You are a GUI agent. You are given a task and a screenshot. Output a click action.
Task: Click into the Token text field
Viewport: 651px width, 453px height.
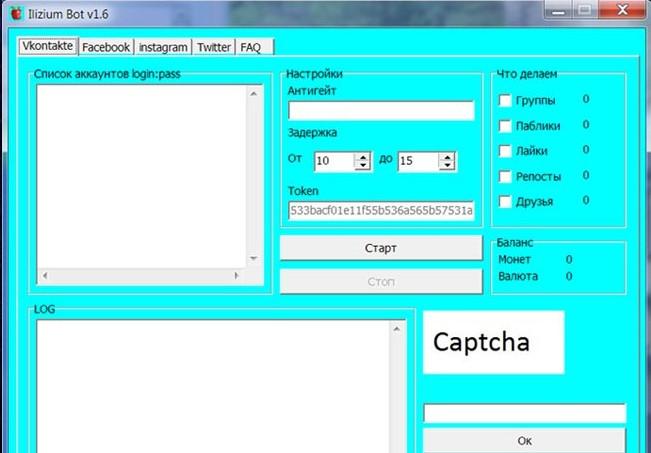(x=381, y=211)
